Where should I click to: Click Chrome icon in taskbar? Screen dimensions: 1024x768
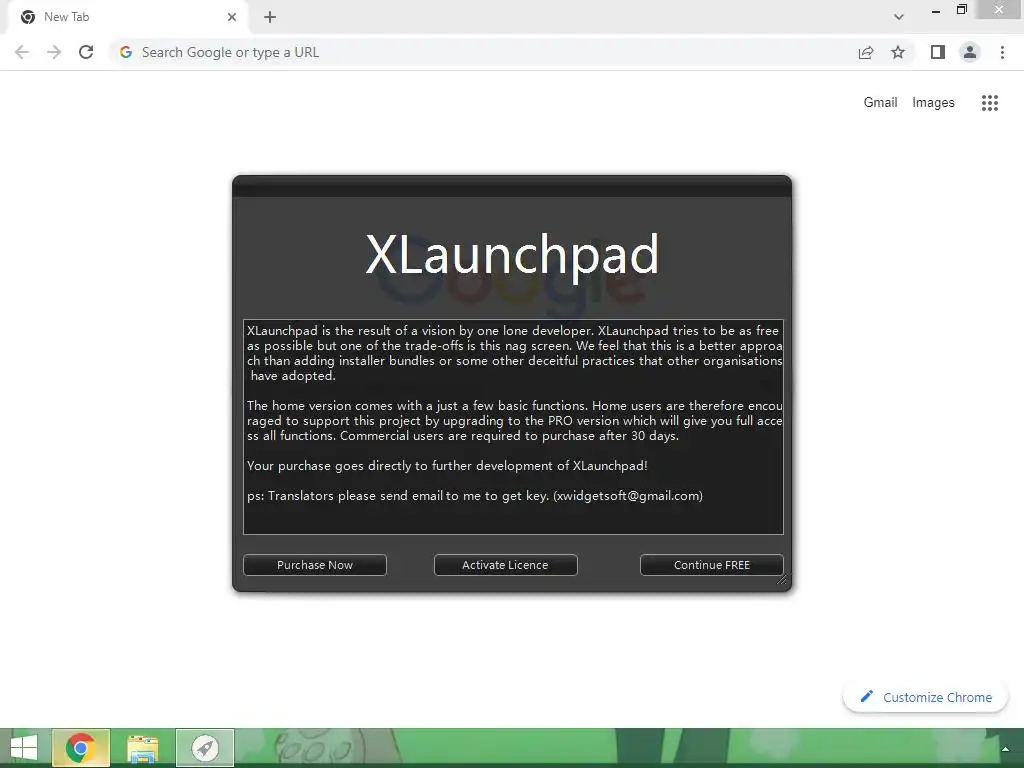coord(81,748)
